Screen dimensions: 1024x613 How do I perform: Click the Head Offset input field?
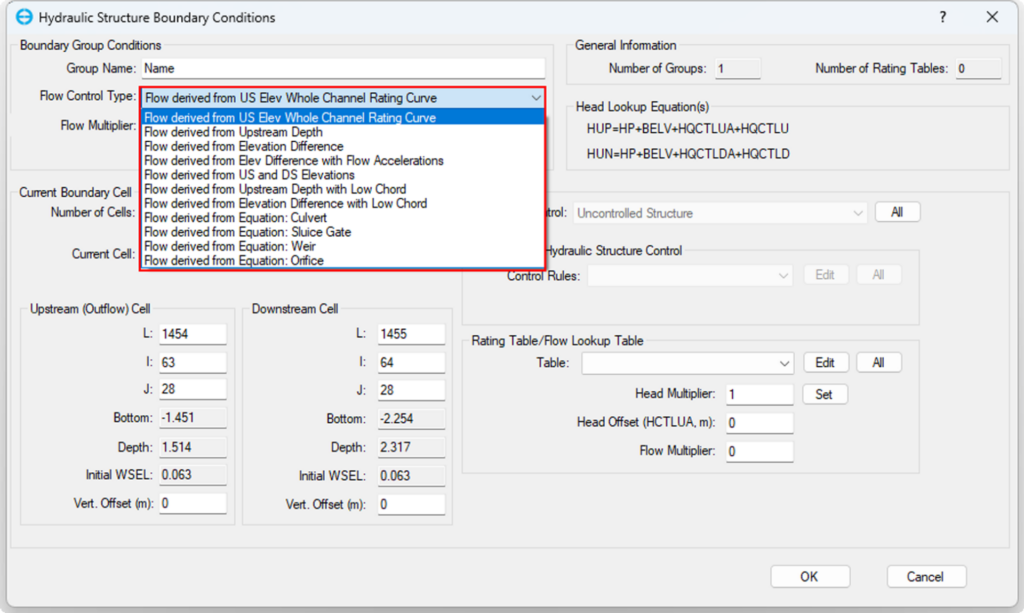(x=759, y=423)
